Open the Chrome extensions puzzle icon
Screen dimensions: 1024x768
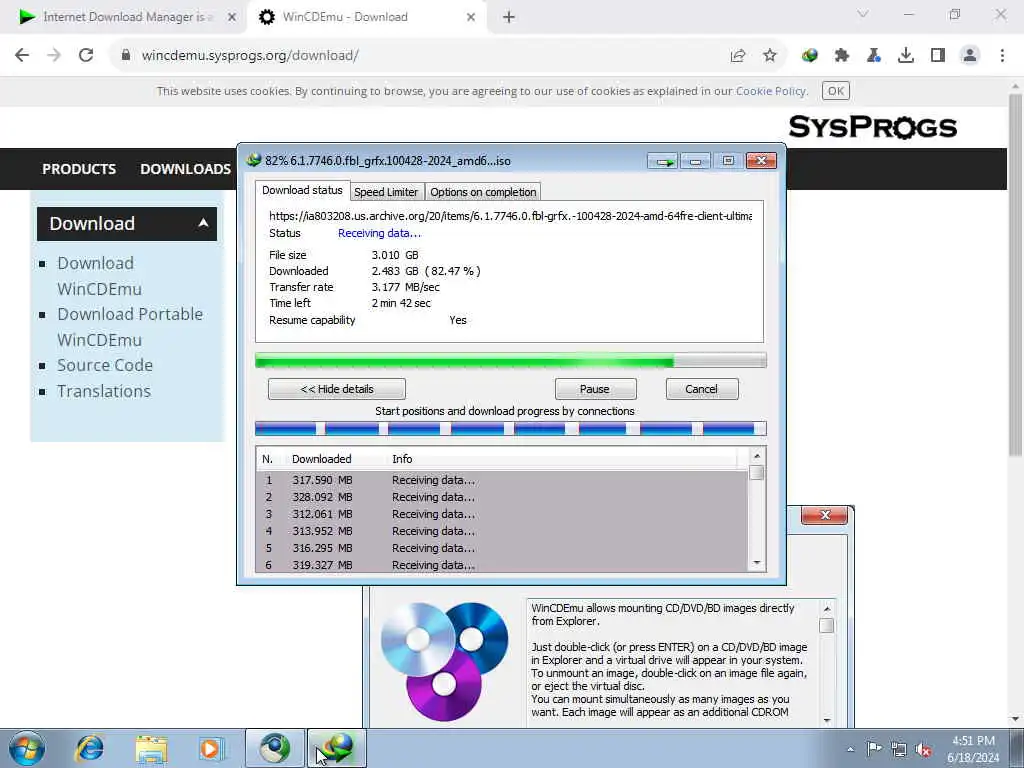coord(842,56)
